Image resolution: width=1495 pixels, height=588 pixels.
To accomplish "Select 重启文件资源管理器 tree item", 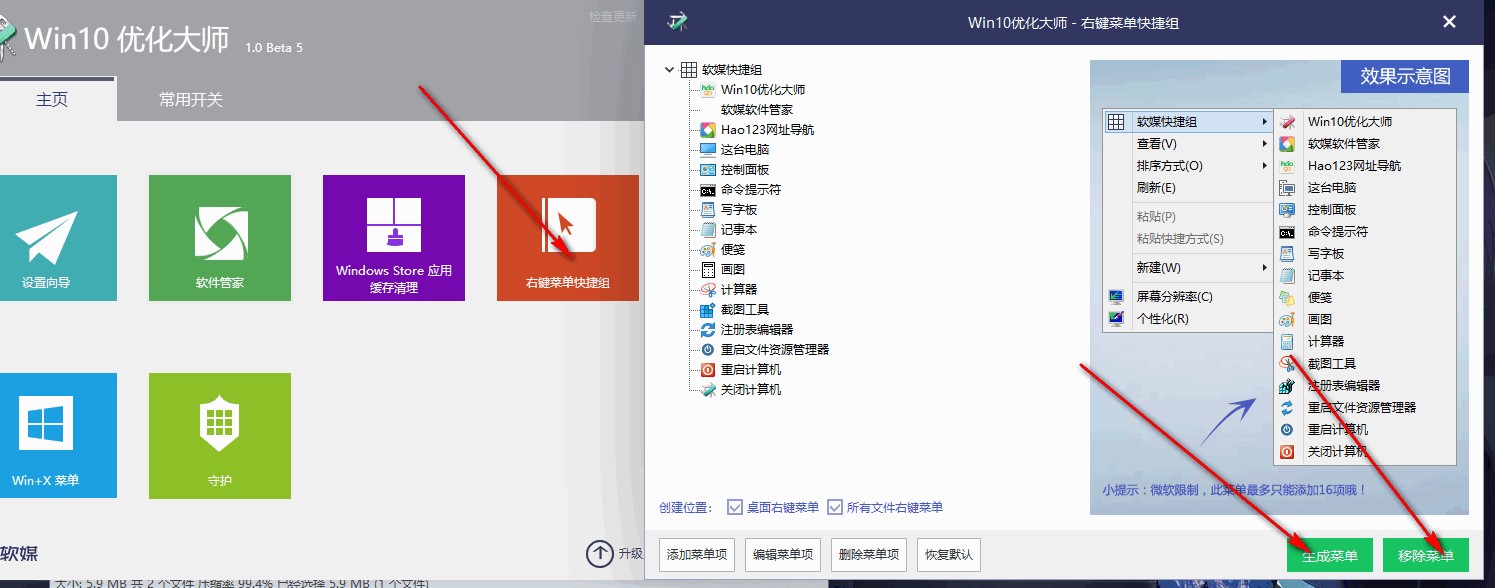I will pyautogui.click(x=775, y=350).
